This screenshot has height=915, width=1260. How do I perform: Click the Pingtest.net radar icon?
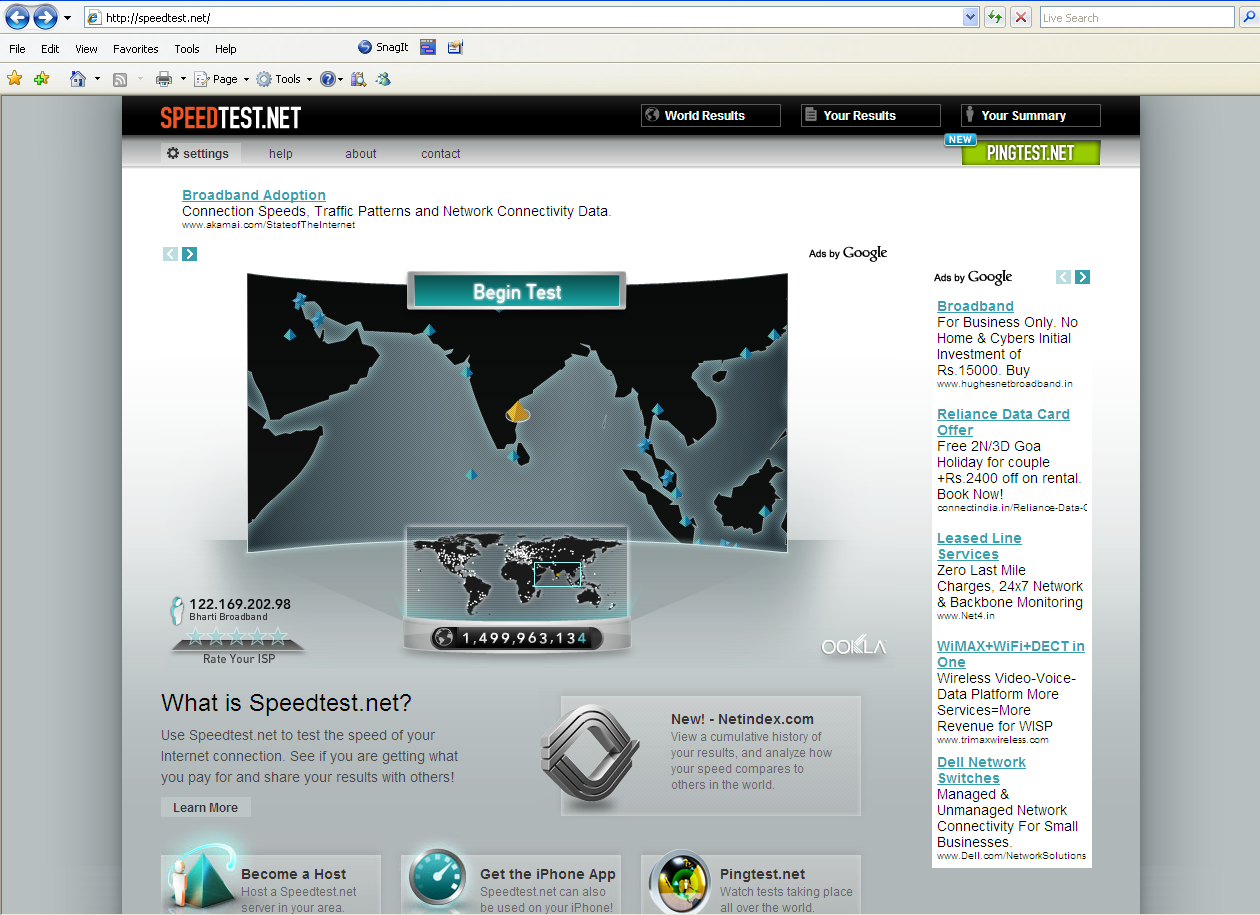[x=680, y=882]
